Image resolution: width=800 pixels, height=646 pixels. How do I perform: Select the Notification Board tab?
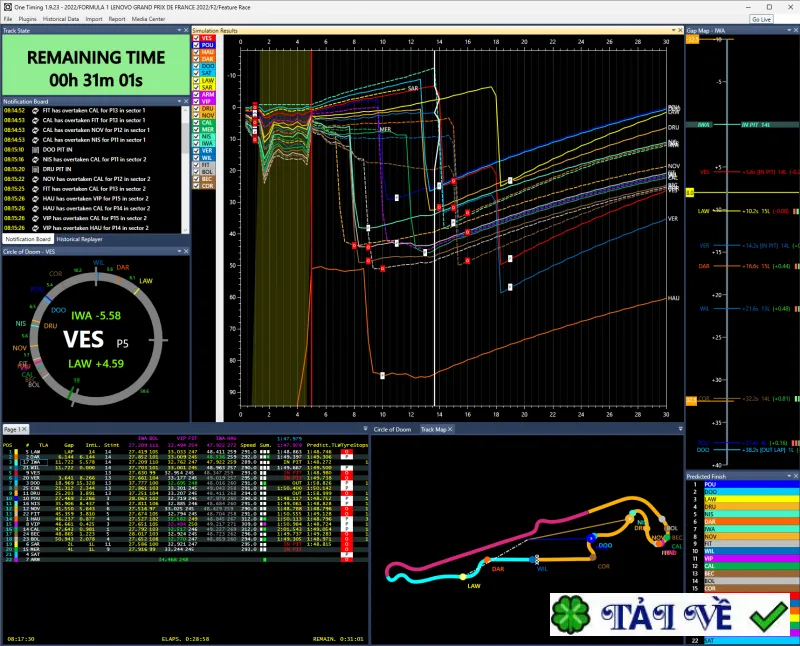coord(28,239)
